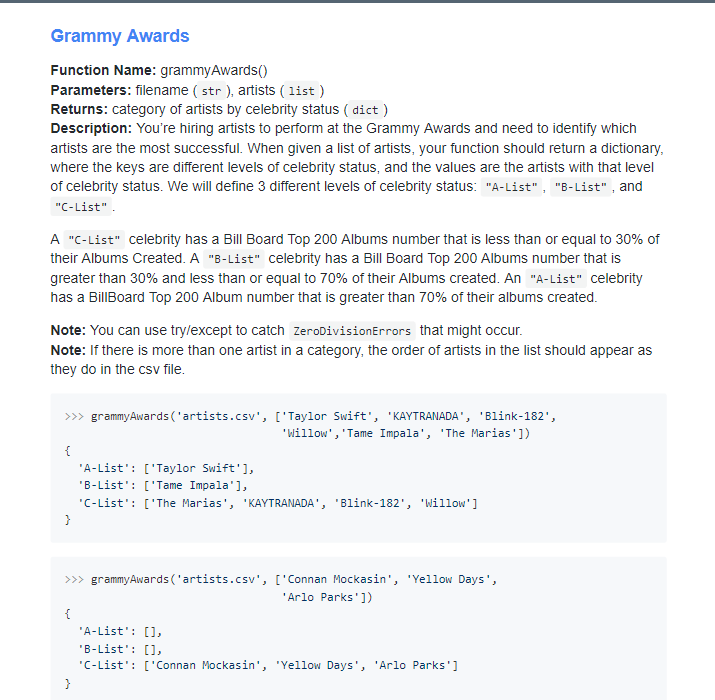Click the "A-List" code in description paragraph
Image resolution: width=715 pixels, height=700 pixels.
pos(511,187)
